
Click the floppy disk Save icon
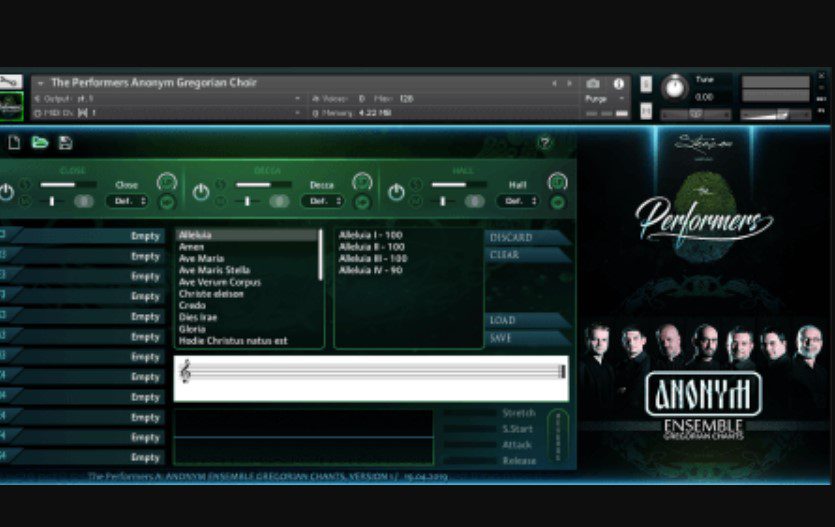tap(66, 143)
